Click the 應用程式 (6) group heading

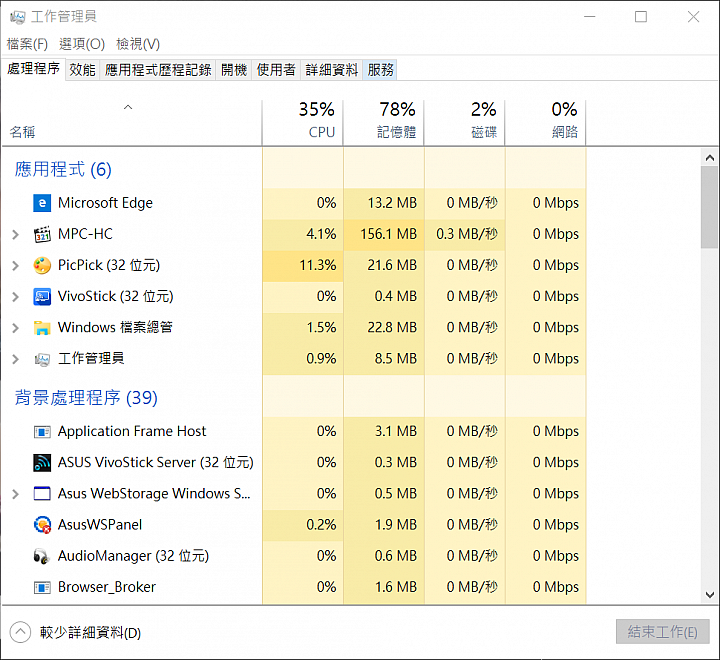(63, 169)
